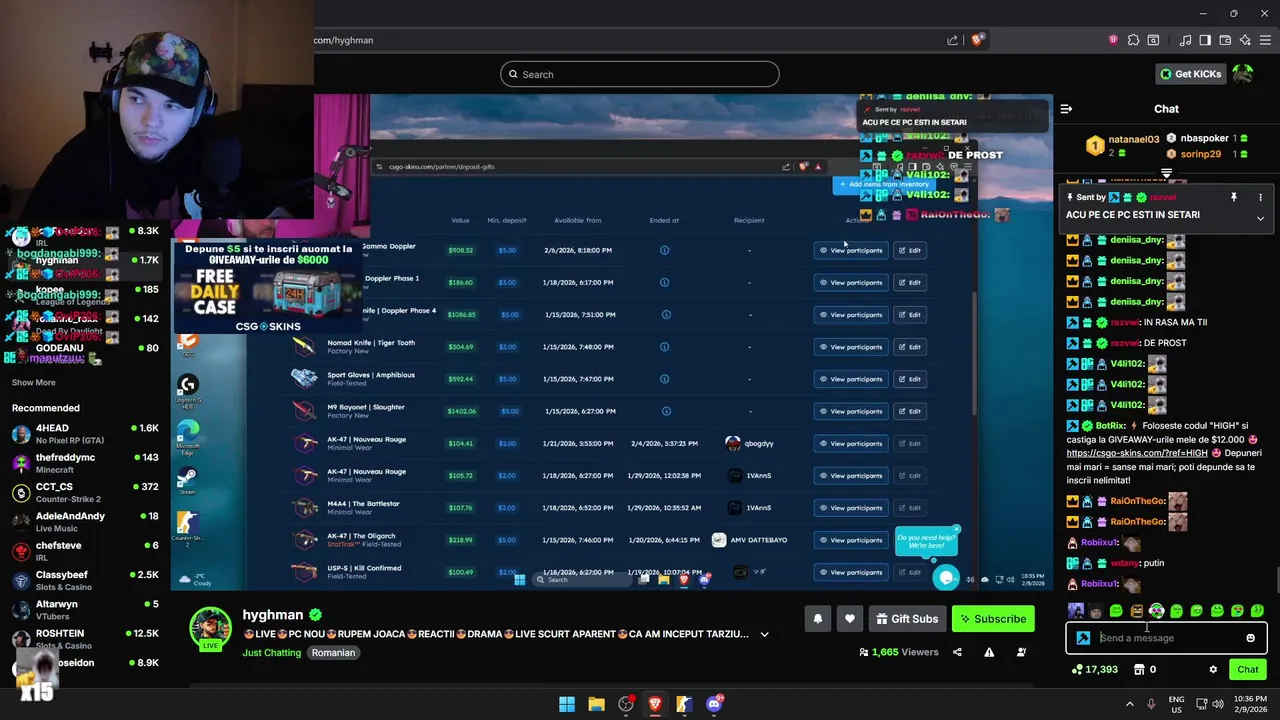Click the Just Chatting category link

point(271,652)
